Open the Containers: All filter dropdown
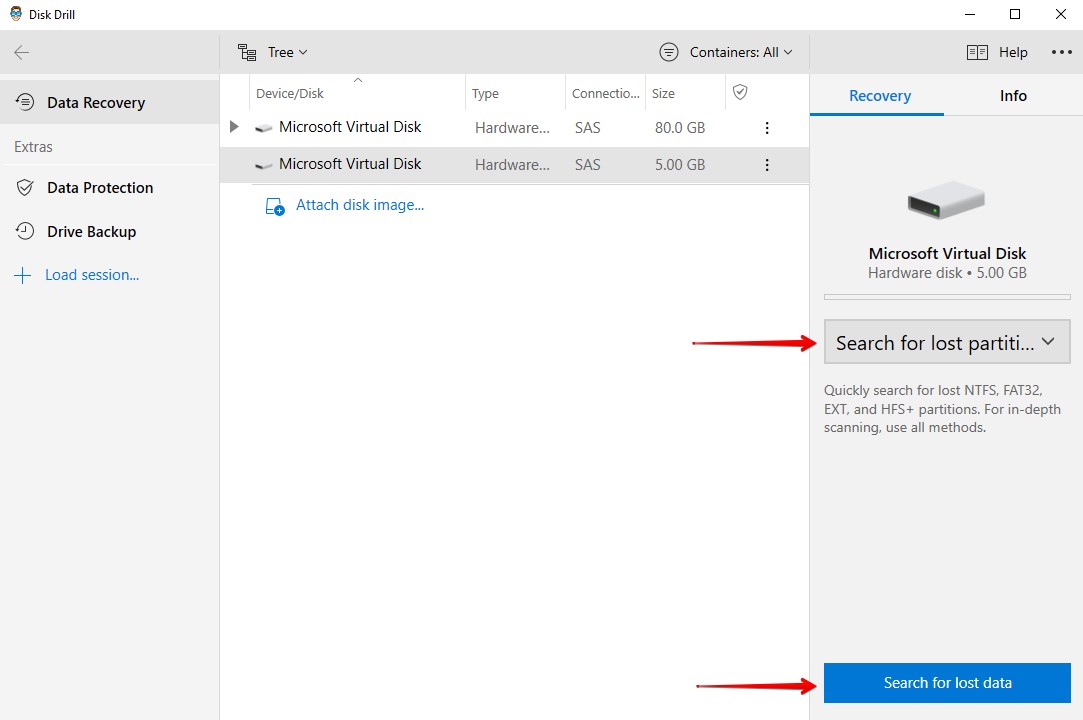The image size is (1083, 720). pos(726,53)
